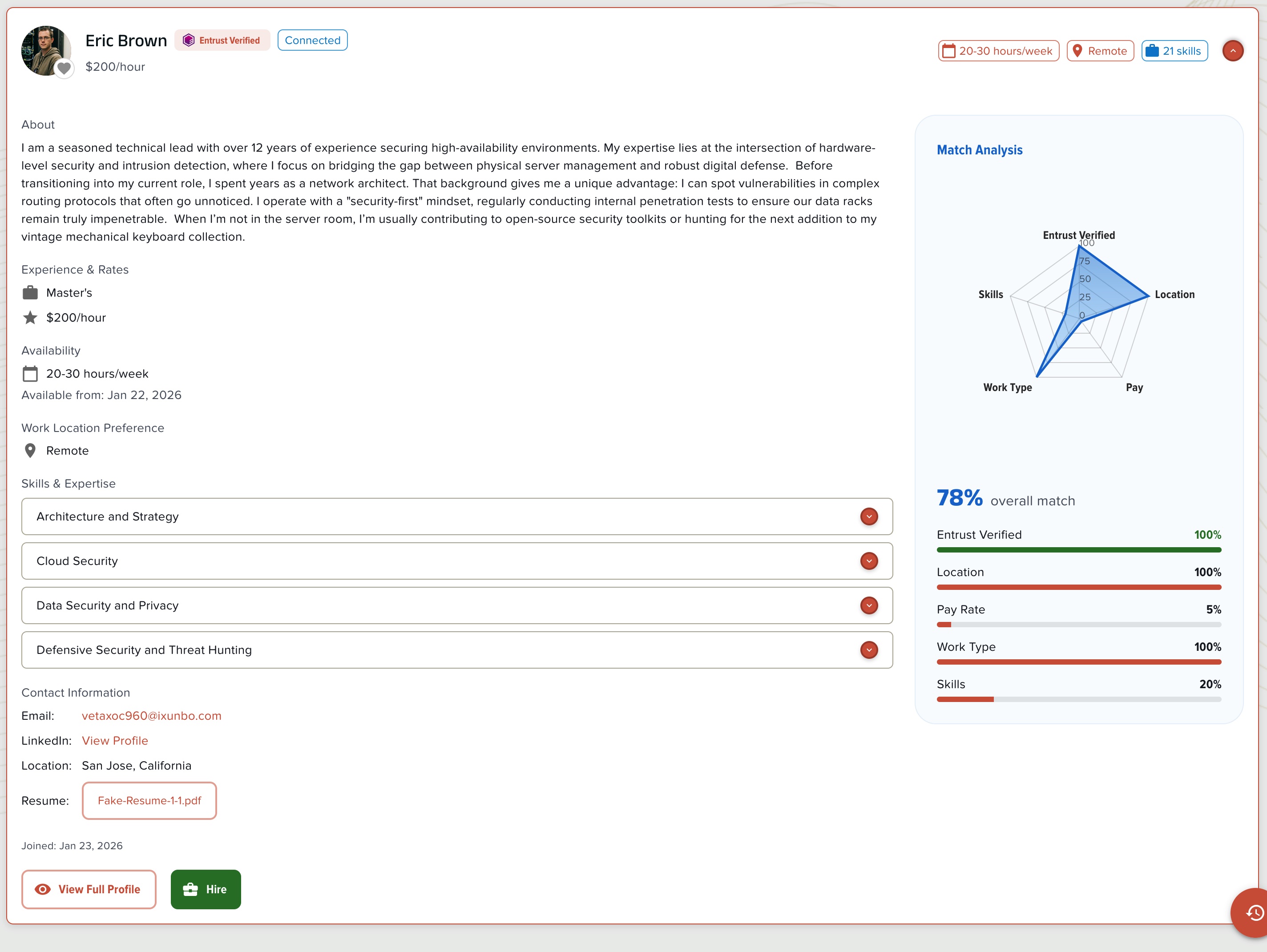1267x952 pixels.
Task: Open the Fake-Resume-1.pdf resume file
Action: pos(149,800)
